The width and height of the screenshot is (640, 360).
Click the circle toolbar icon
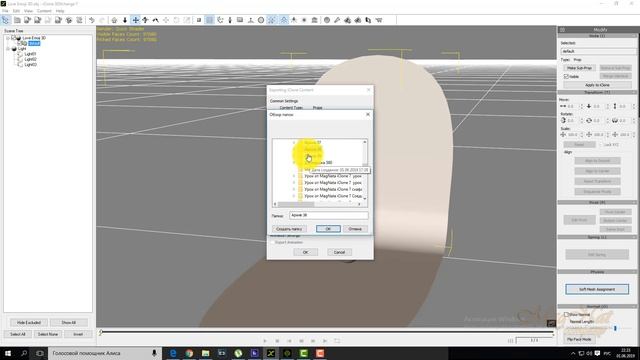(x=261, y=20)
